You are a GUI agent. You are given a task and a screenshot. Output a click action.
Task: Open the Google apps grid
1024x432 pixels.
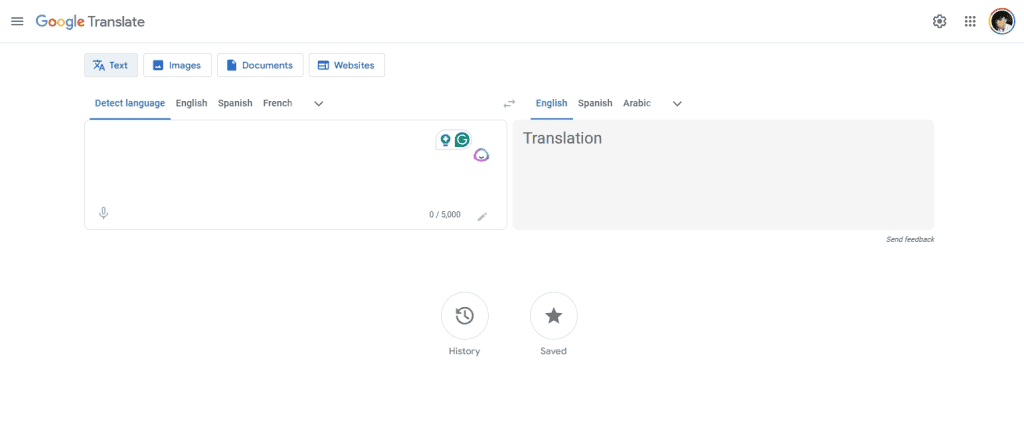click(970, 22)
